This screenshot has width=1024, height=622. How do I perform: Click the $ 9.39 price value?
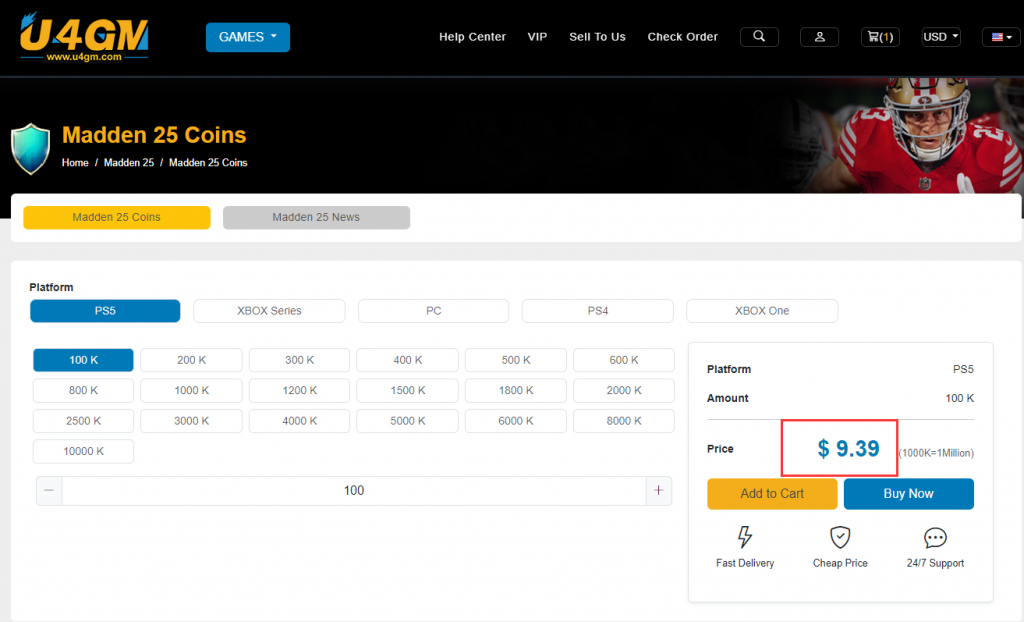coord(848,449)
